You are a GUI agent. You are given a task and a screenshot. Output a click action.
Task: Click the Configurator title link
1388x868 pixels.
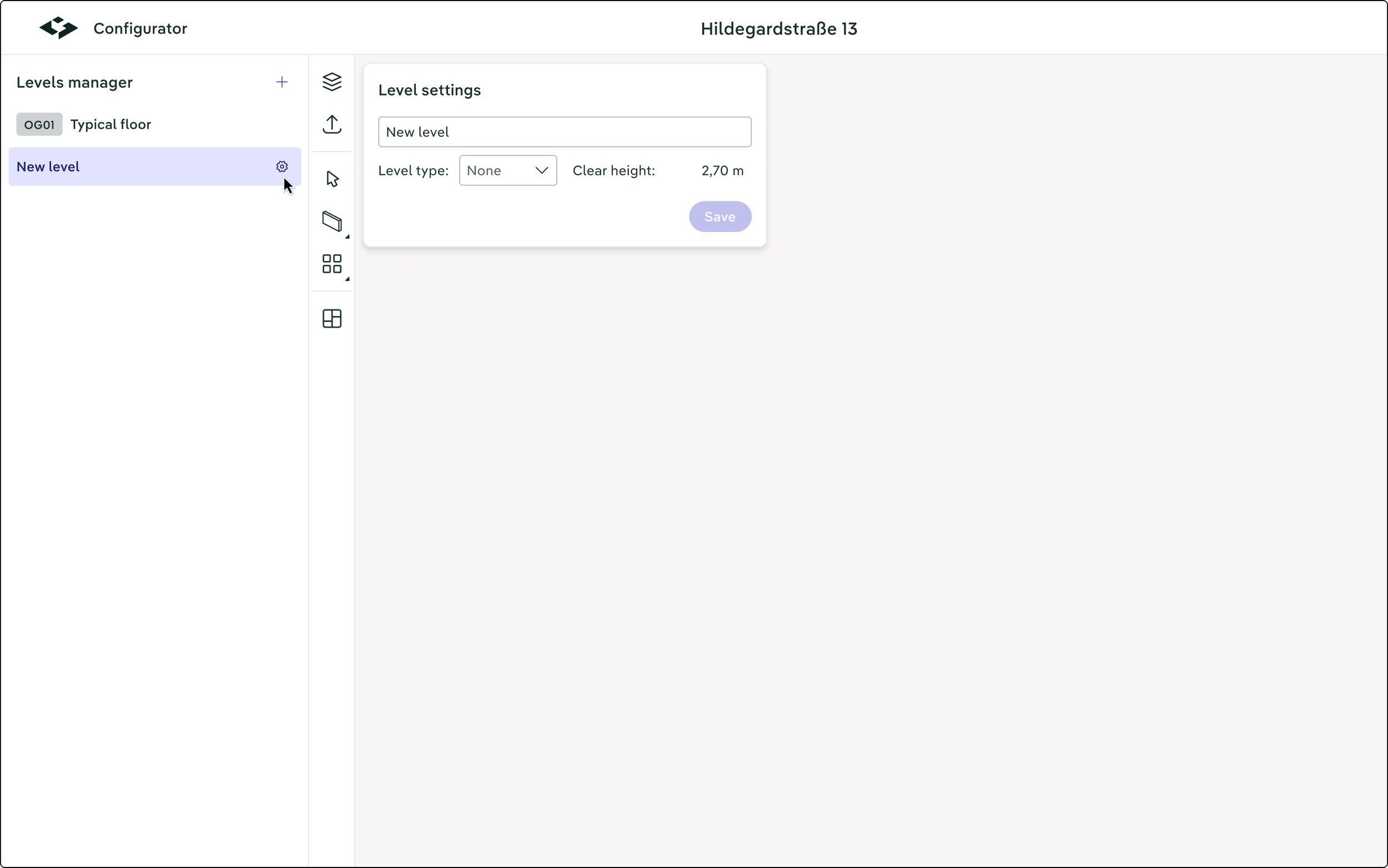coord(140,29)
